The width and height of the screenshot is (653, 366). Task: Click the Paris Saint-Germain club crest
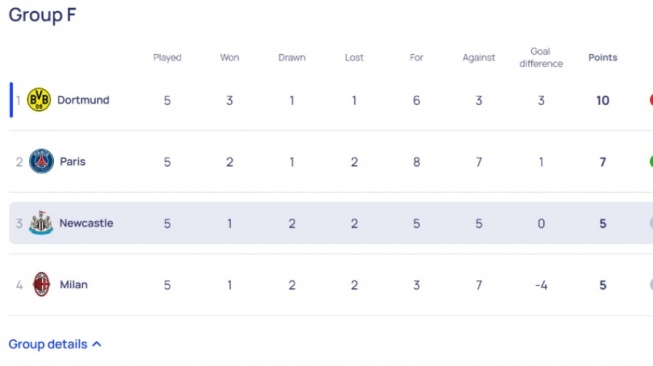click(41, 161)
